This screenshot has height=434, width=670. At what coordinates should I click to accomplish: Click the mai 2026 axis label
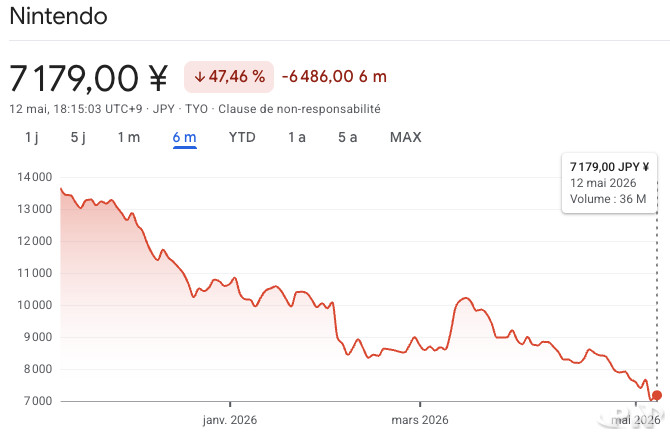[635, 420]
